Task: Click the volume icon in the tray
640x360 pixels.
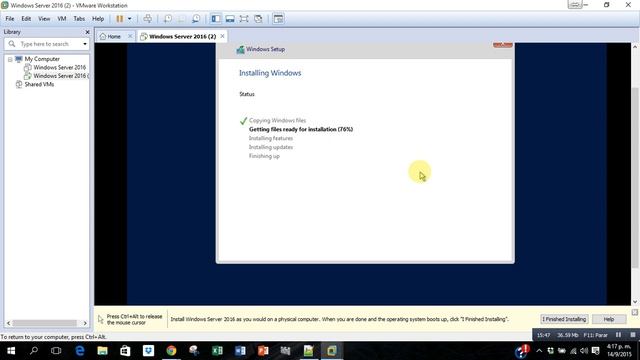Action: pyautogui.click(x=584, y=351)
